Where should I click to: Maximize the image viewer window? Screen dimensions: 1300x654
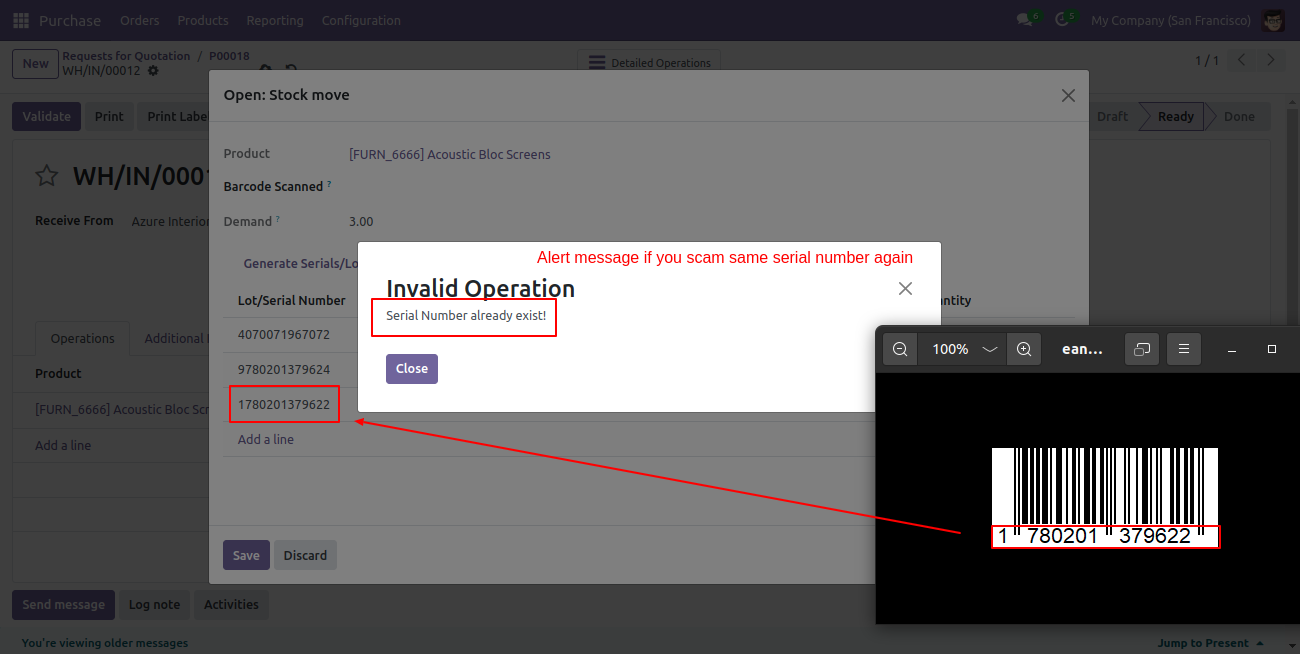point(1272,349)
